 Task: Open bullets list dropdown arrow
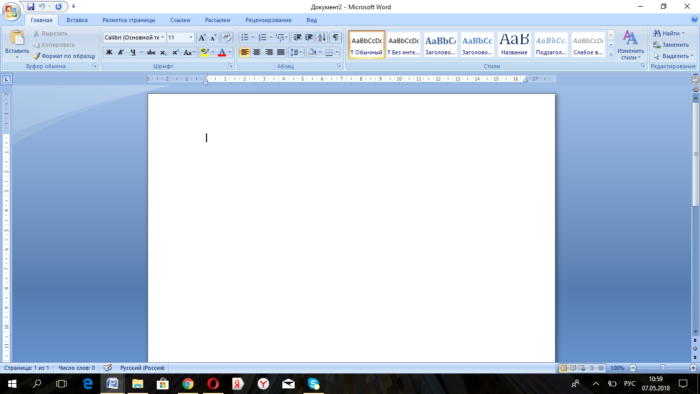(x=253, y=37)
